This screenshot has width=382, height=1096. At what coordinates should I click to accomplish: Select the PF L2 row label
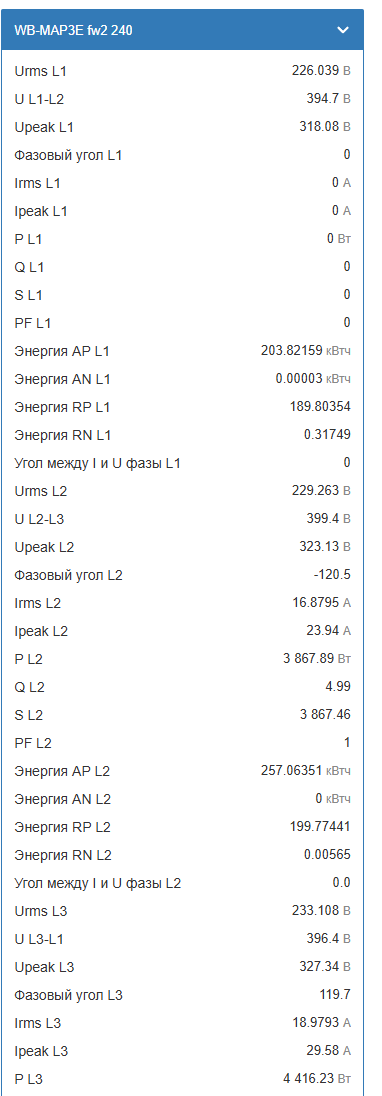[x=33, y=743]
